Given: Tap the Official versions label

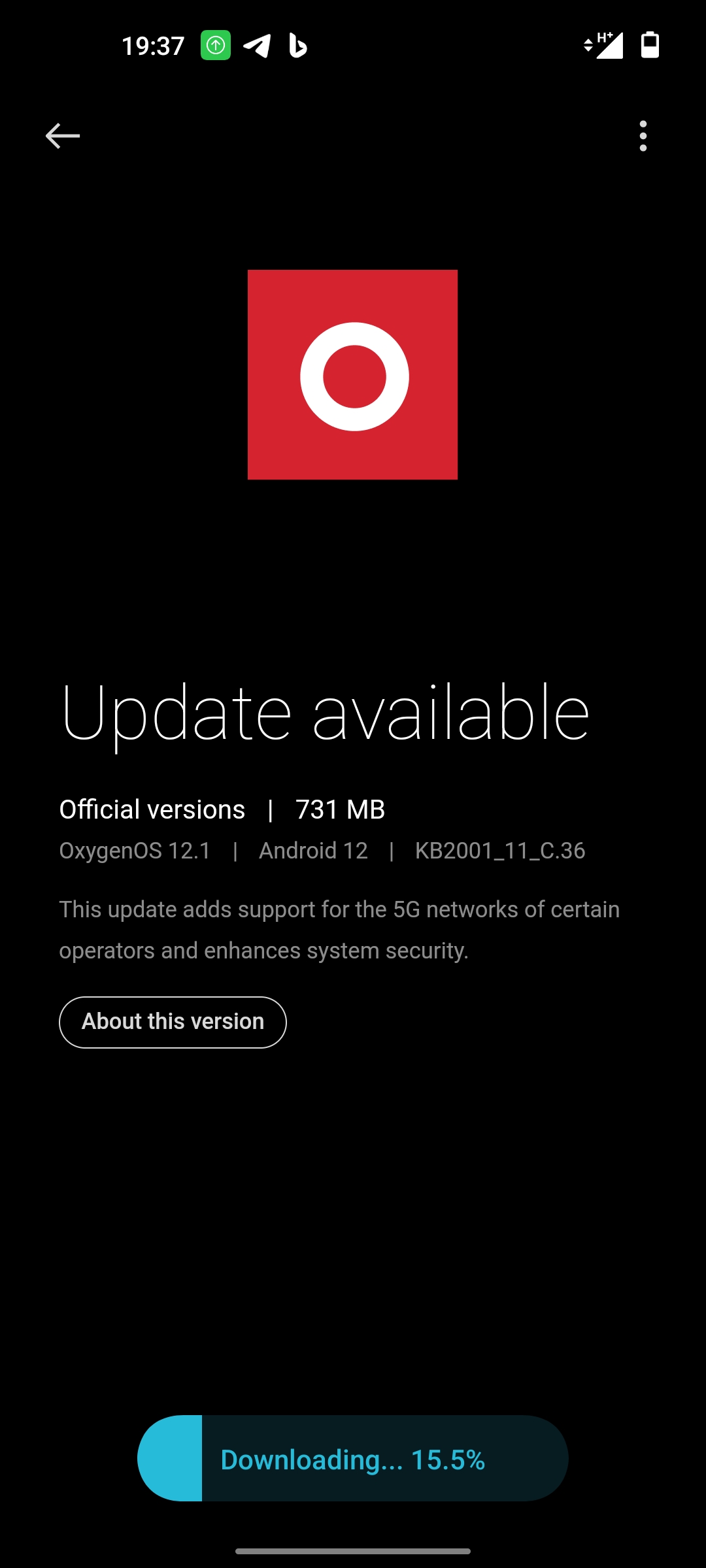Looking at the screenshot, I should click(x=152, y=810).
